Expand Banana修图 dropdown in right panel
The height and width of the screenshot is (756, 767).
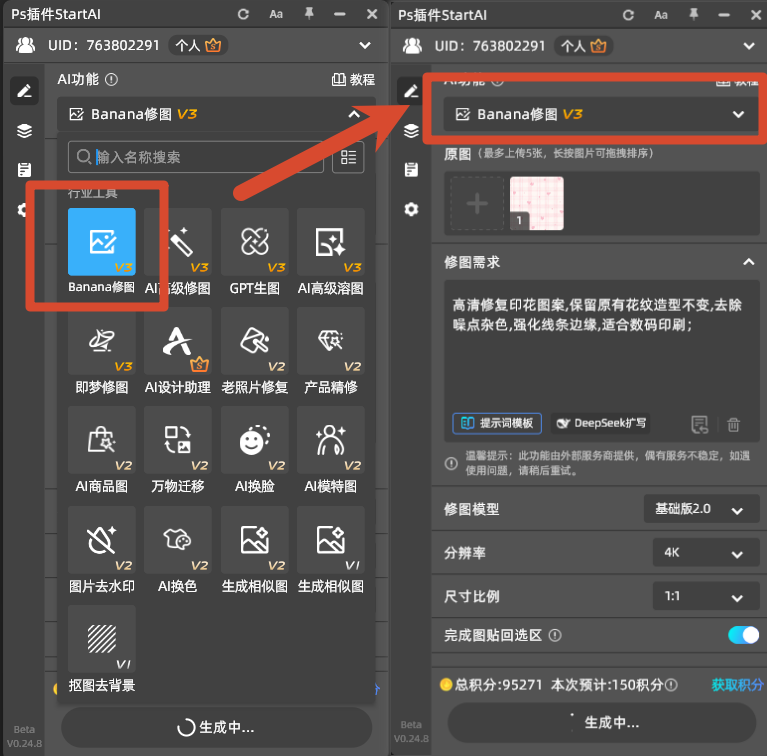pyautogui.click(x=738, y=114)
